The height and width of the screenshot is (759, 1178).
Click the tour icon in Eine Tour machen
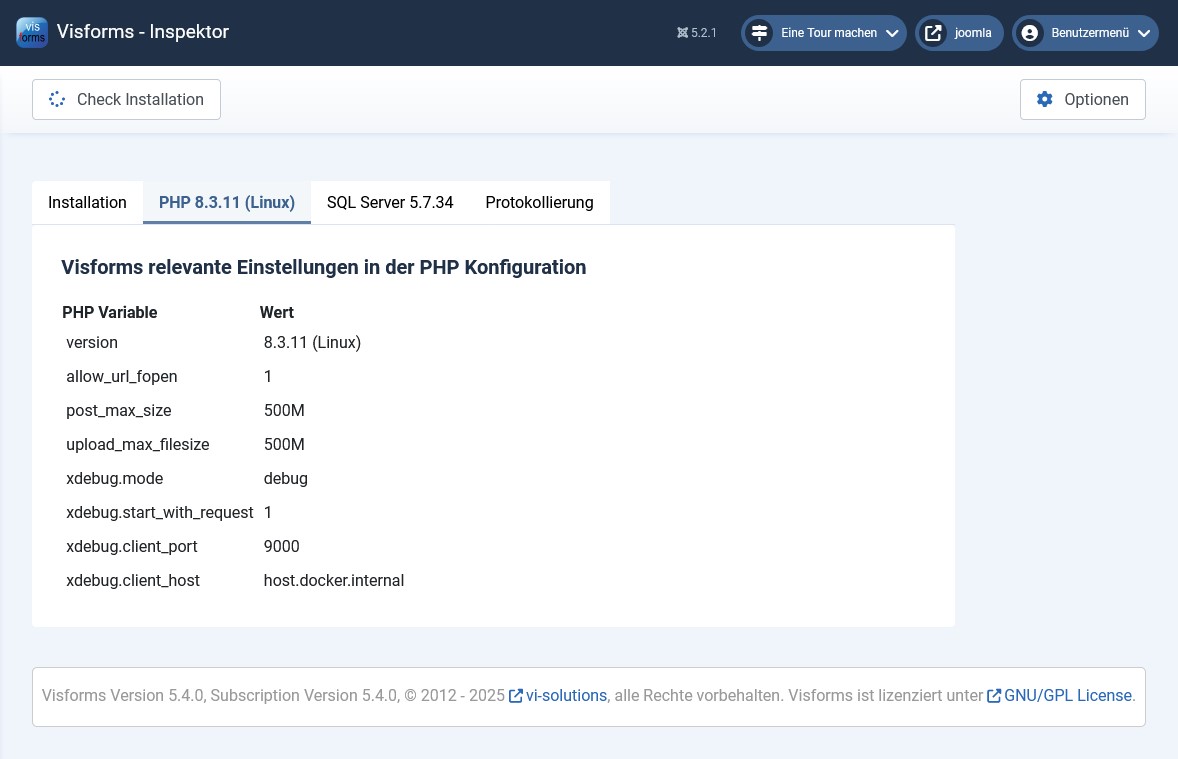(x=760, y=32)
